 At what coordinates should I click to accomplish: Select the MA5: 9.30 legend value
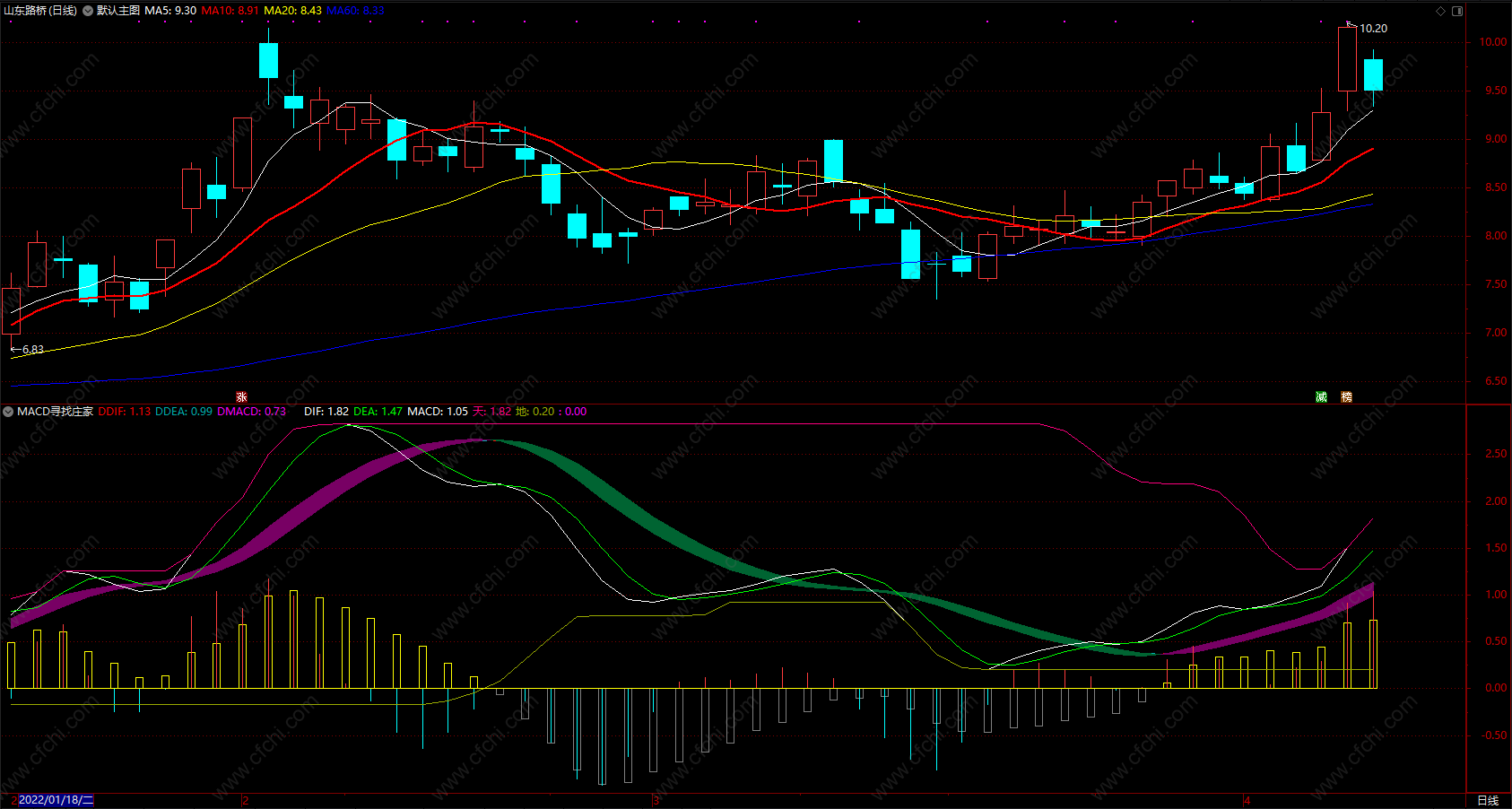170,11
